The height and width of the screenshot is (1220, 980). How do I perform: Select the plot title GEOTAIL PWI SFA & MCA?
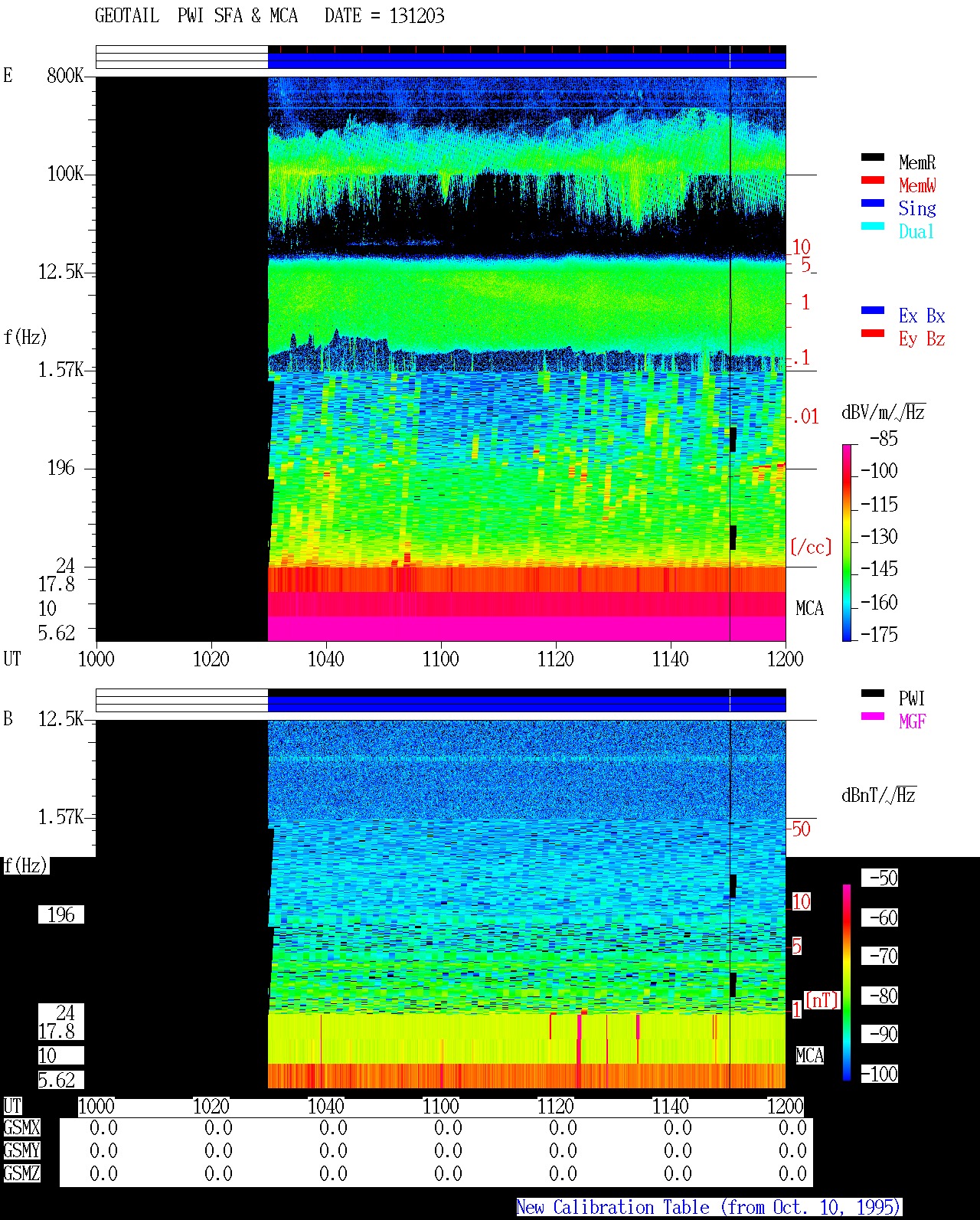click(196, 16)
